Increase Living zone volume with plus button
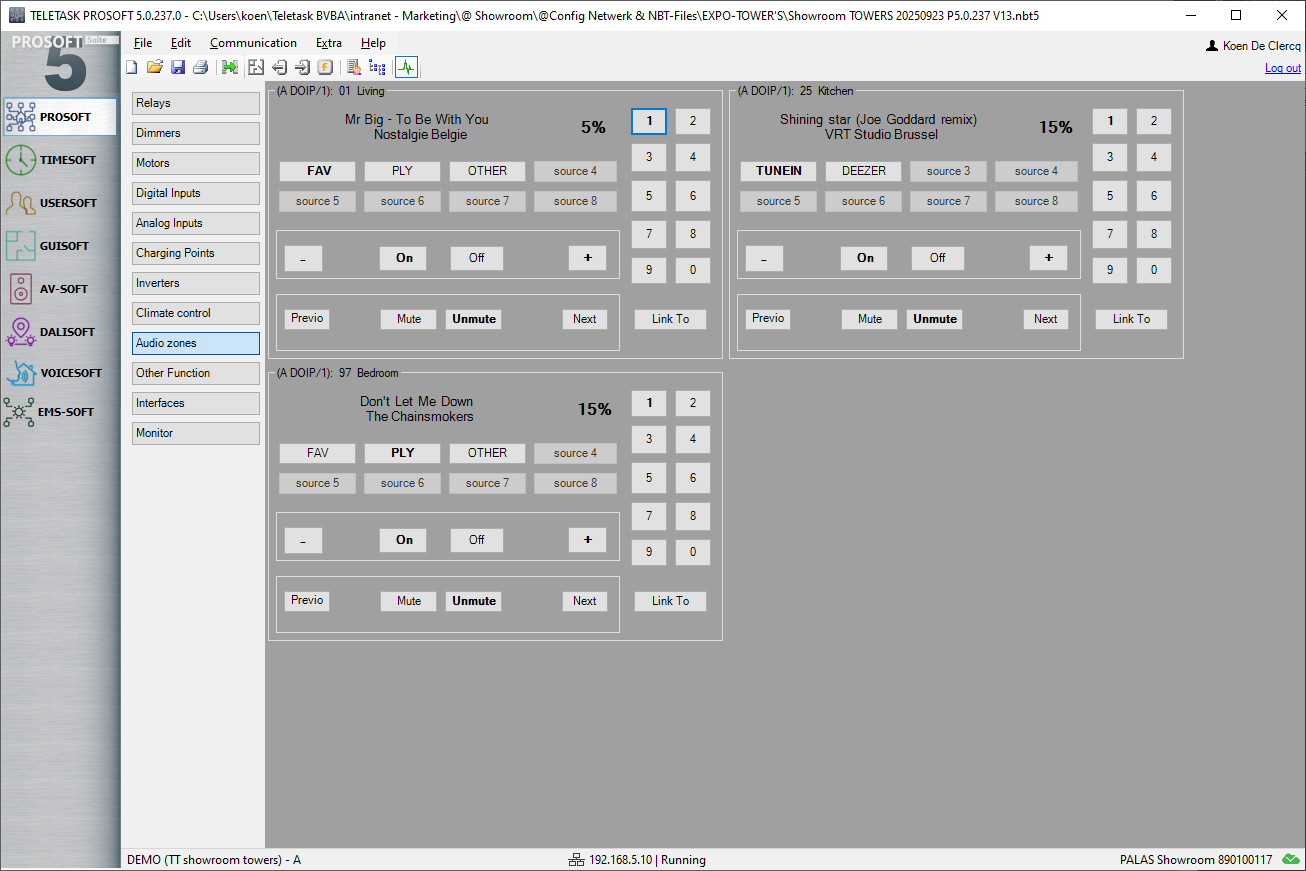The image size is (1306, 871). point(587,258)
